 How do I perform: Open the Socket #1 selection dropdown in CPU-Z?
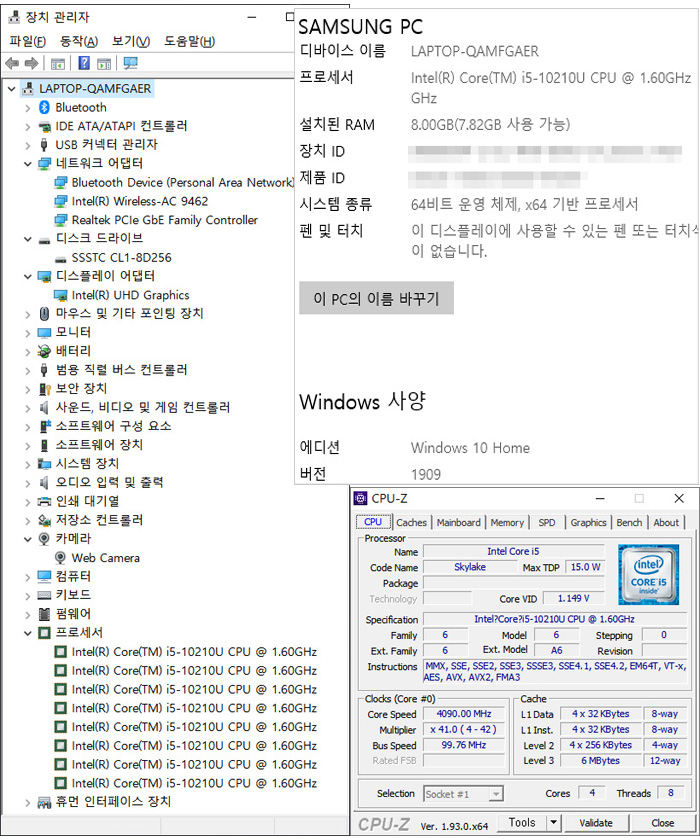(x=496, y=794)
